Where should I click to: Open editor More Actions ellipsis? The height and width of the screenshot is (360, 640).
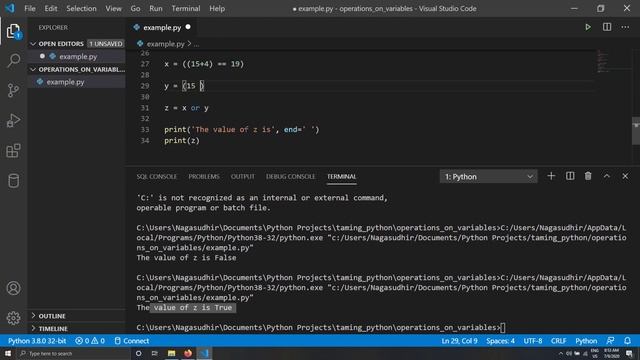625,27
